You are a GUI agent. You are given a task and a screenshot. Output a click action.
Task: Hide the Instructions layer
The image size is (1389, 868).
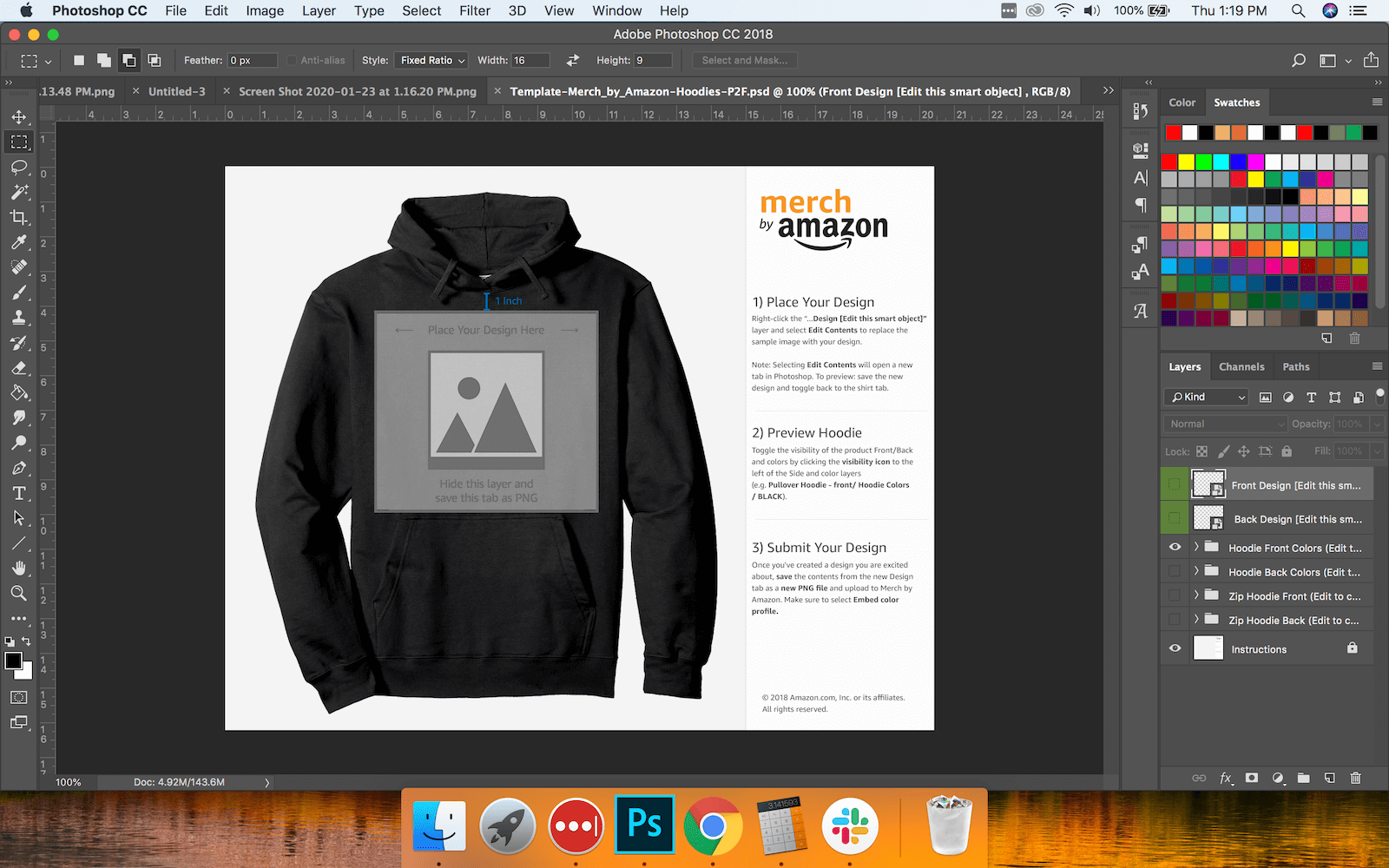click(1175, 648)
